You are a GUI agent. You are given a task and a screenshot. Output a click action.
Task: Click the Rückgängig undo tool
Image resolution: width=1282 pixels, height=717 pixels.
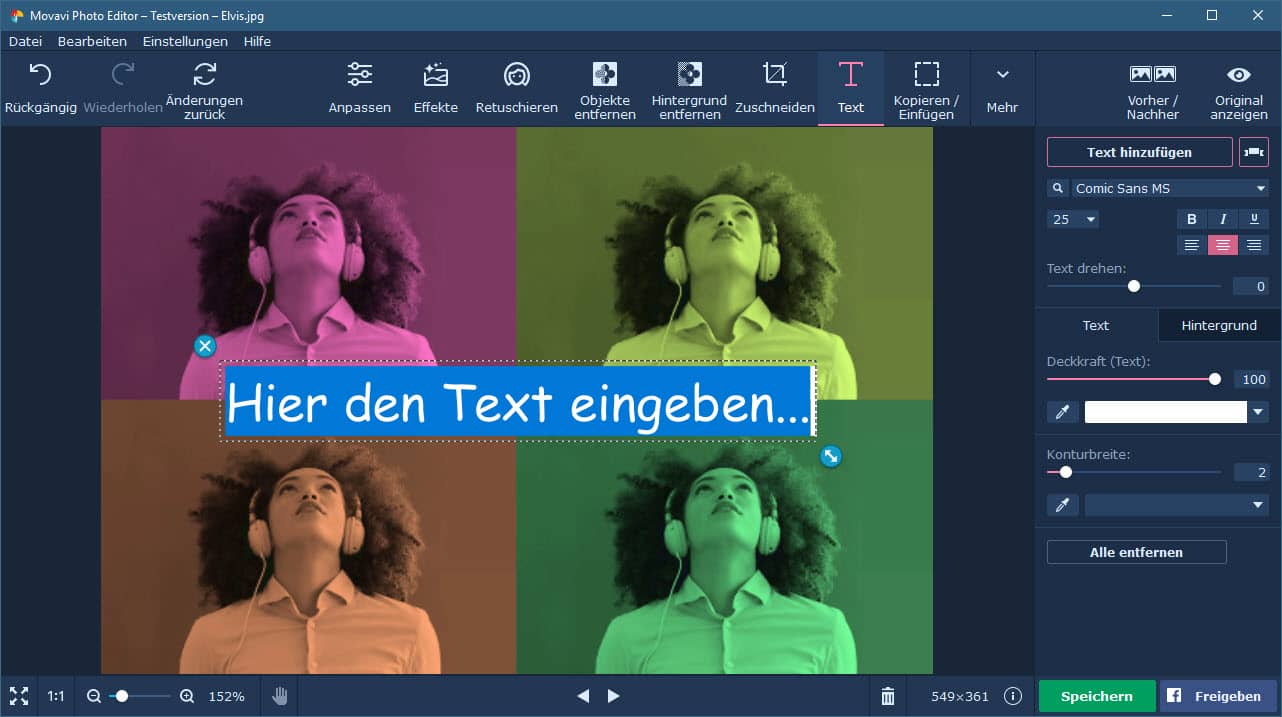tap(40, 88)
